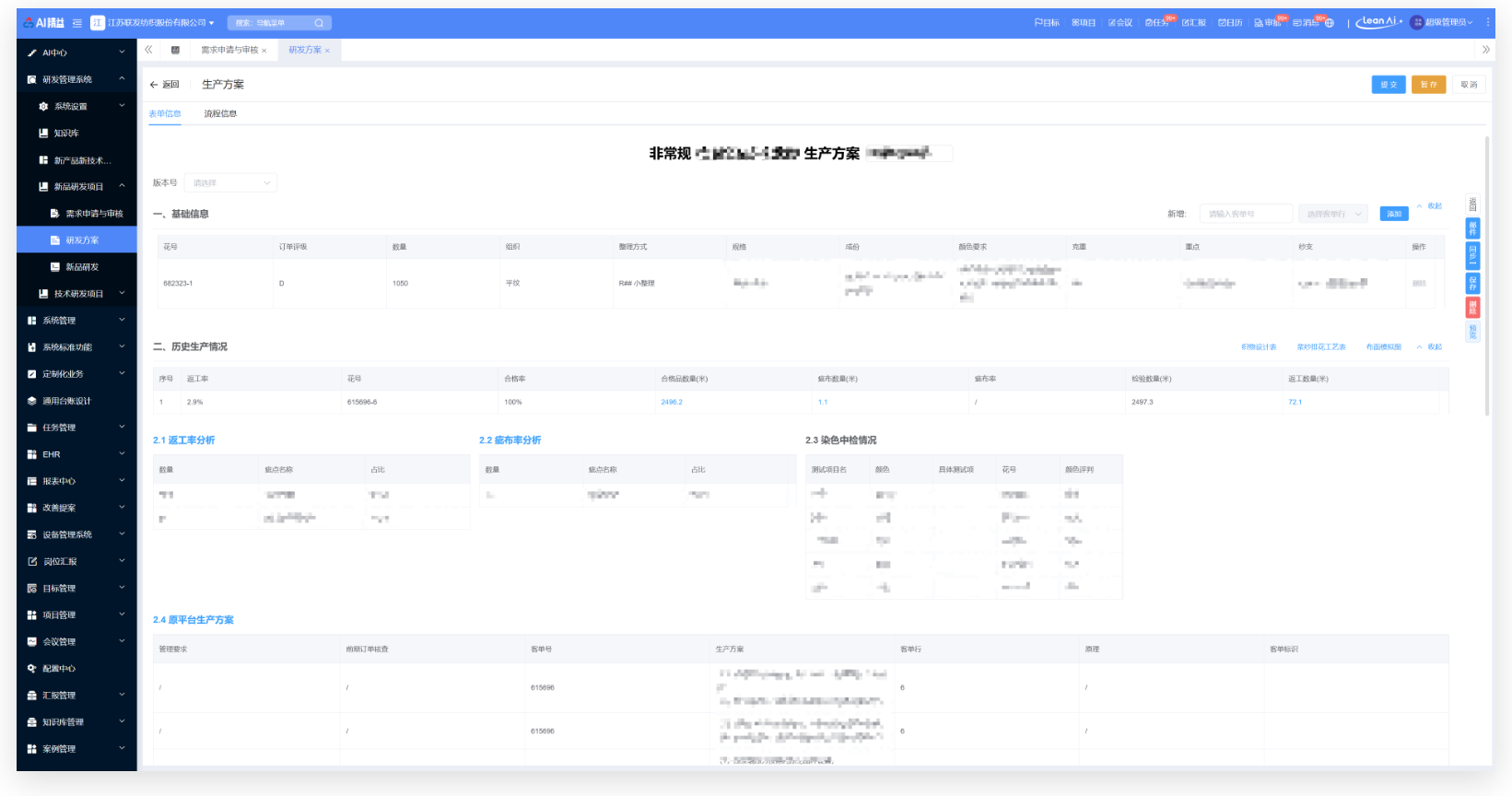Open the 选择客单行 dropdown

click(x=1331, y=214)
